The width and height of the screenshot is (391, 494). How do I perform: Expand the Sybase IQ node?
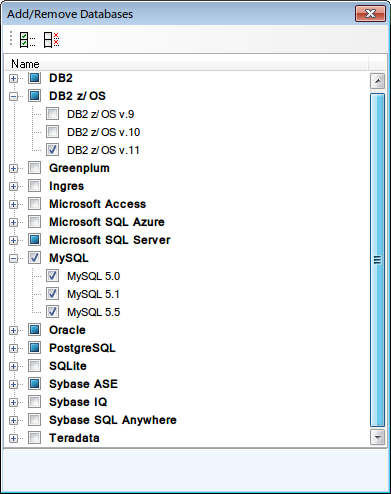click(x=13, y=403)
